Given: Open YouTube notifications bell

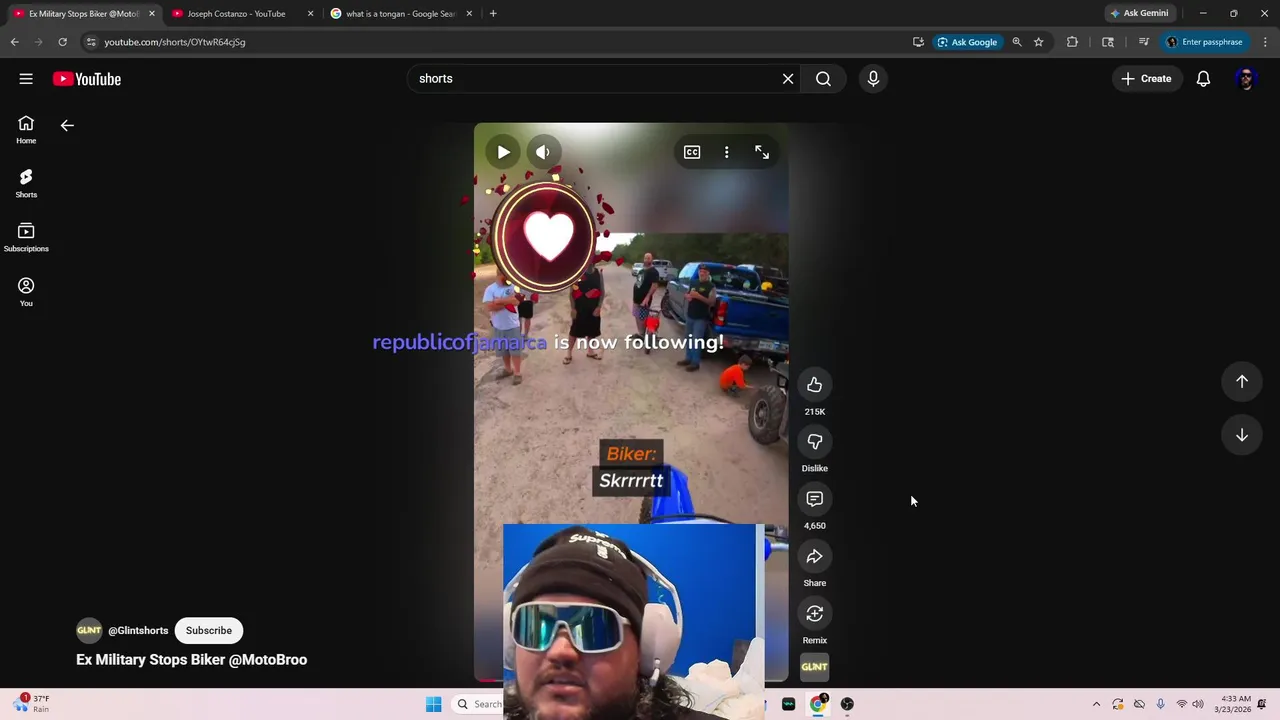Looking at the screenshot, I should [1203, 79].
